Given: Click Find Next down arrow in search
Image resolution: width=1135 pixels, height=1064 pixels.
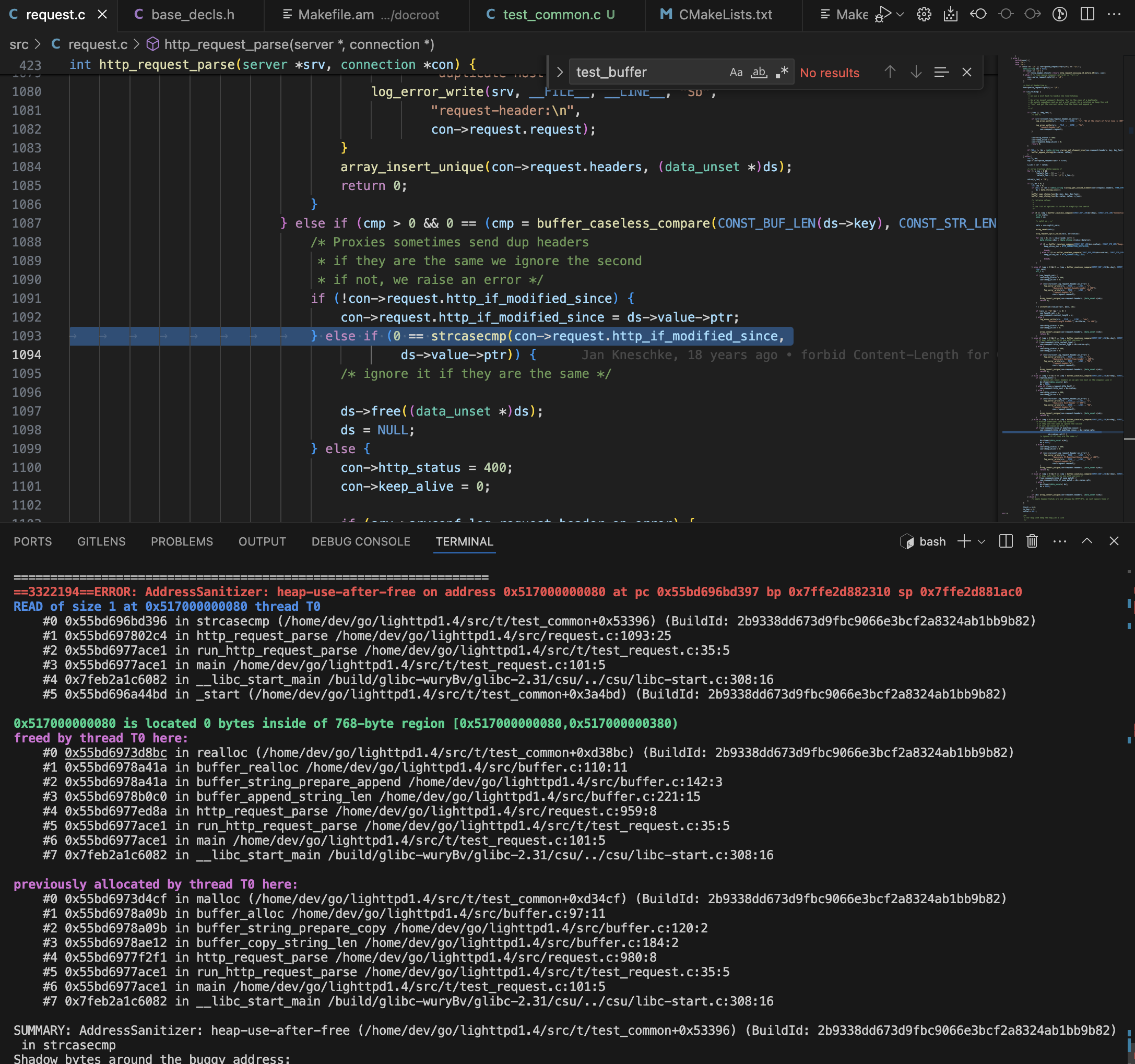Looking at the screenshot, I should (916, 72).
